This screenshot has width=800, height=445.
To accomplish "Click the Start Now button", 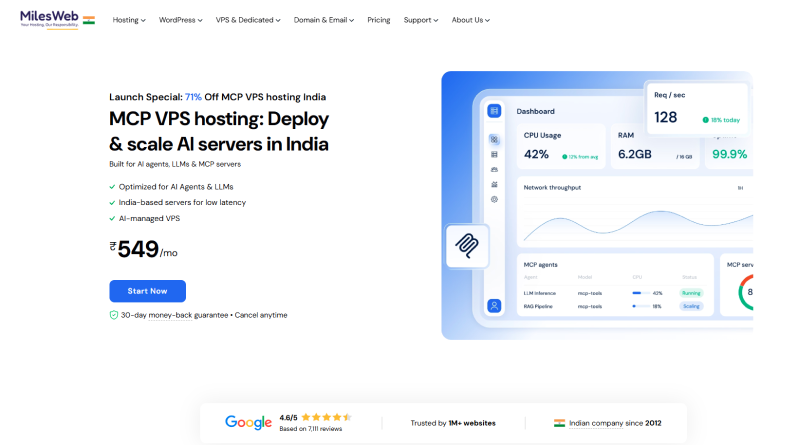I will click(147, 291).
